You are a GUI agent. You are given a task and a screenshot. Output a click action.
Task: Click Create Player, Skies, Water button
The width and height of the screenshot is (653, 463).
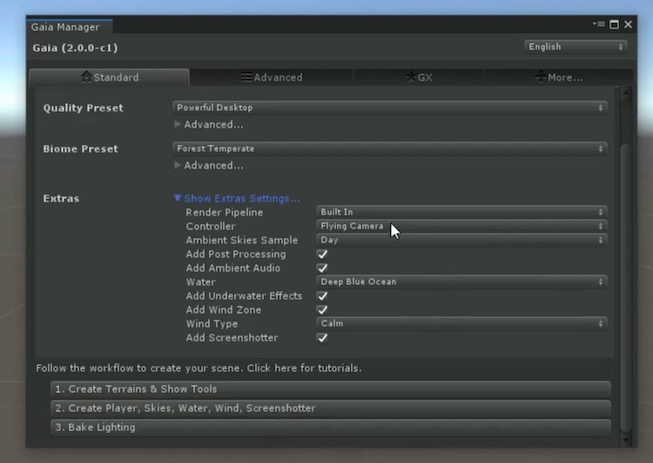pos(331,408)
